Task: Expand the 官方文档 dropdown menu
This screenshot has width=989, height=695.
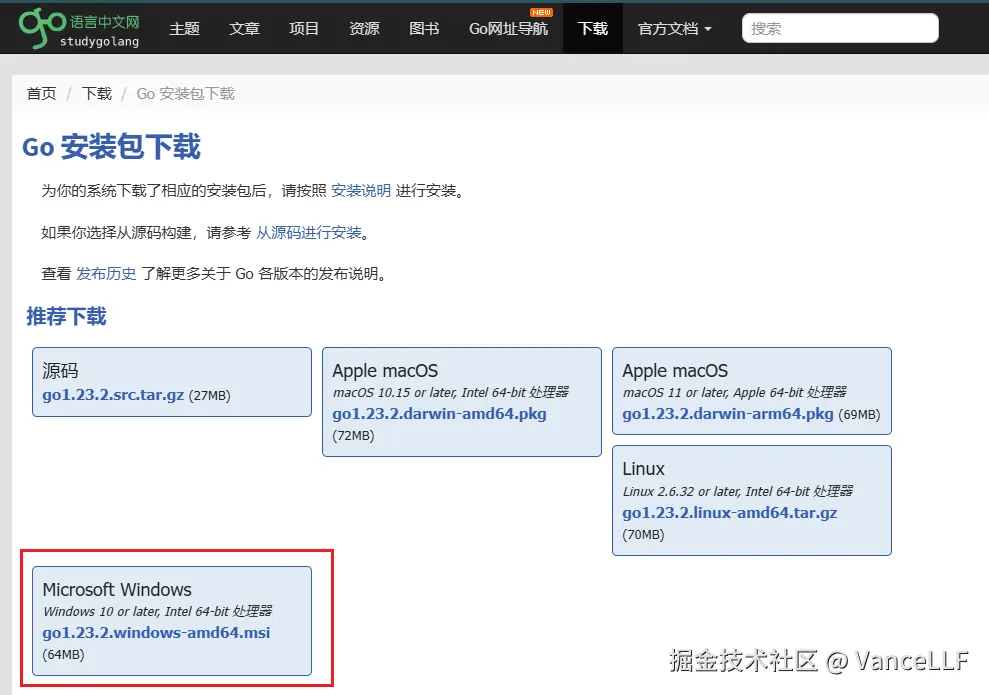Action: 675,29
